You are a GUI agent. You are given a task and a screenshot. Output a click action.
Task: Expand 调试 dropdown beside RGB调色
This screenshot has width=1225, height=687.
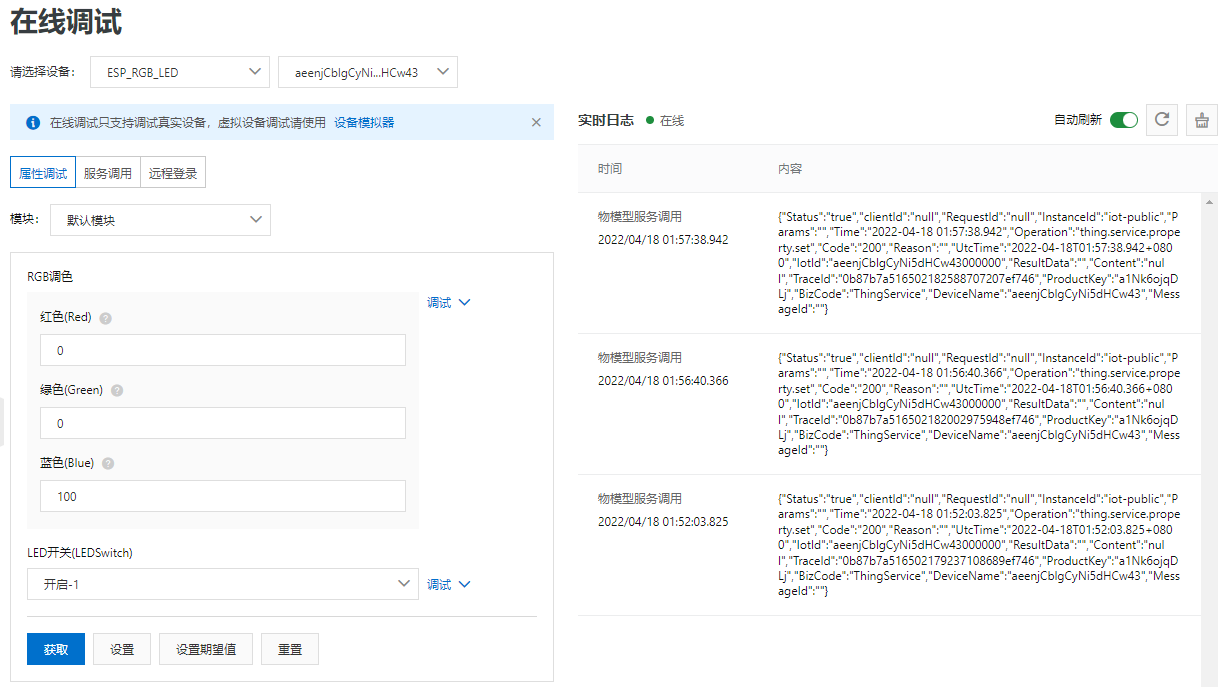448,302
